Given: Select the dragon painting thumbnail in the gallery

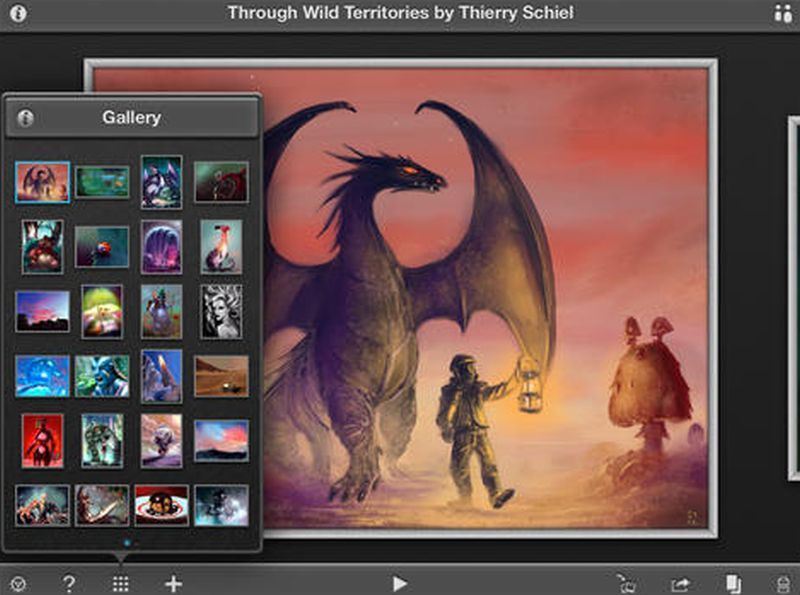Looking at the screenshot, I should coord(42,182).
